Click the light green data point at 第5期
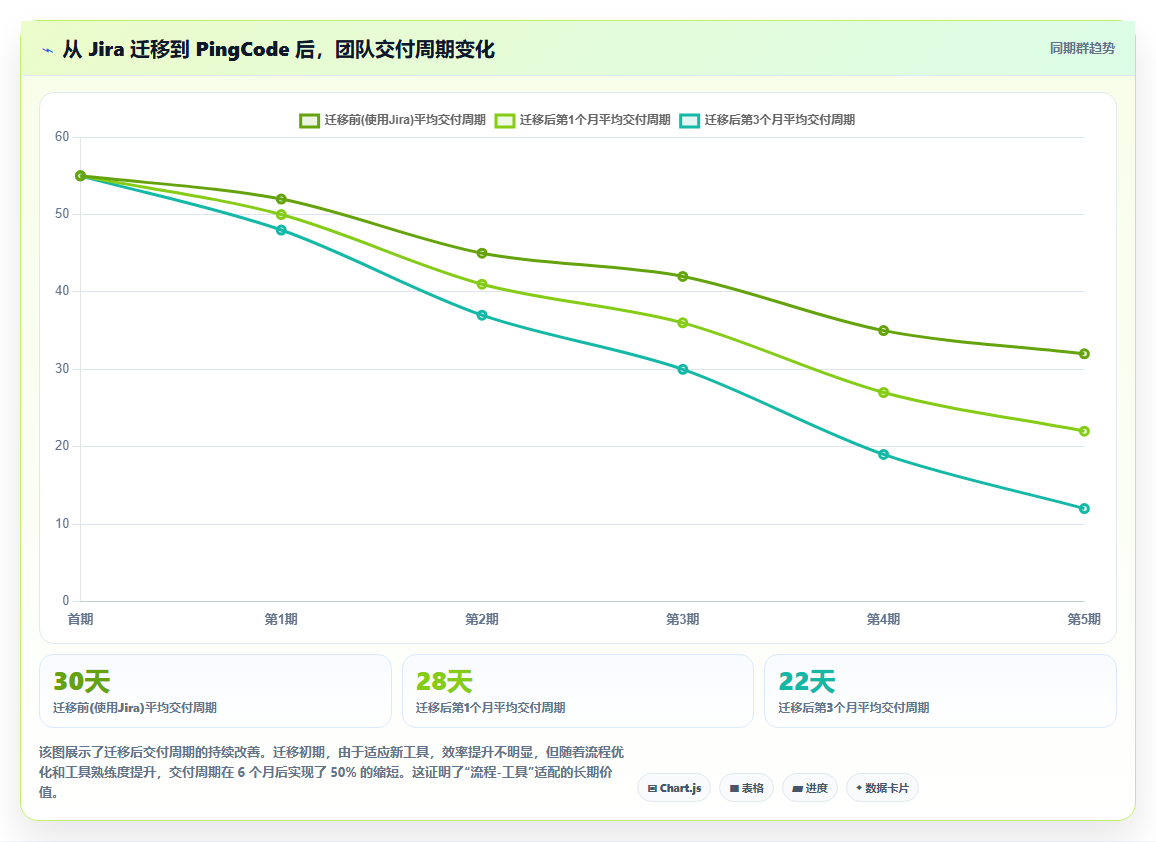 pyautogui.click(x=1084, y=431)
